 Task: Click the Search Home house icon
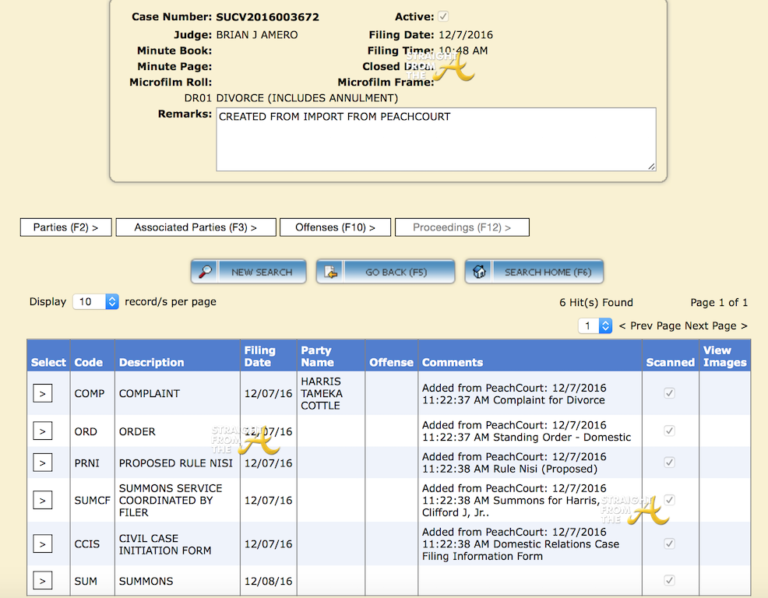click(x=480, y=271)
